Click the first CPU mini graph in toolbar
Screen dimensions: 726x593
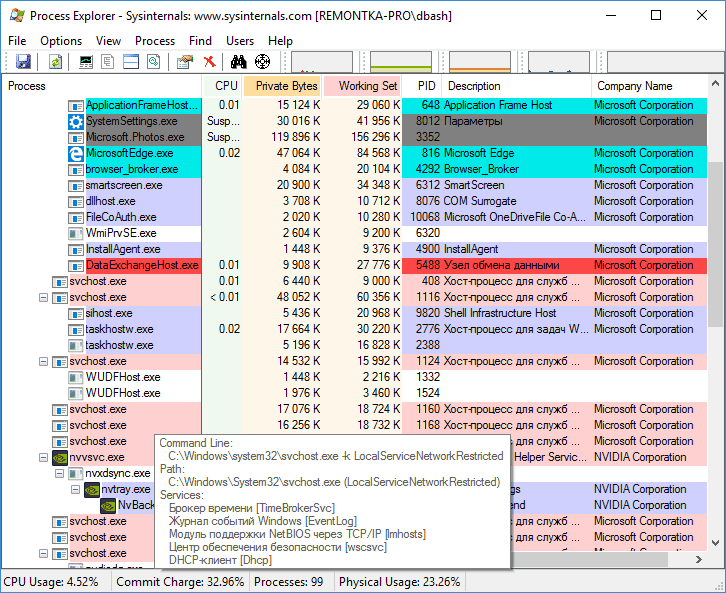[322, 62]
